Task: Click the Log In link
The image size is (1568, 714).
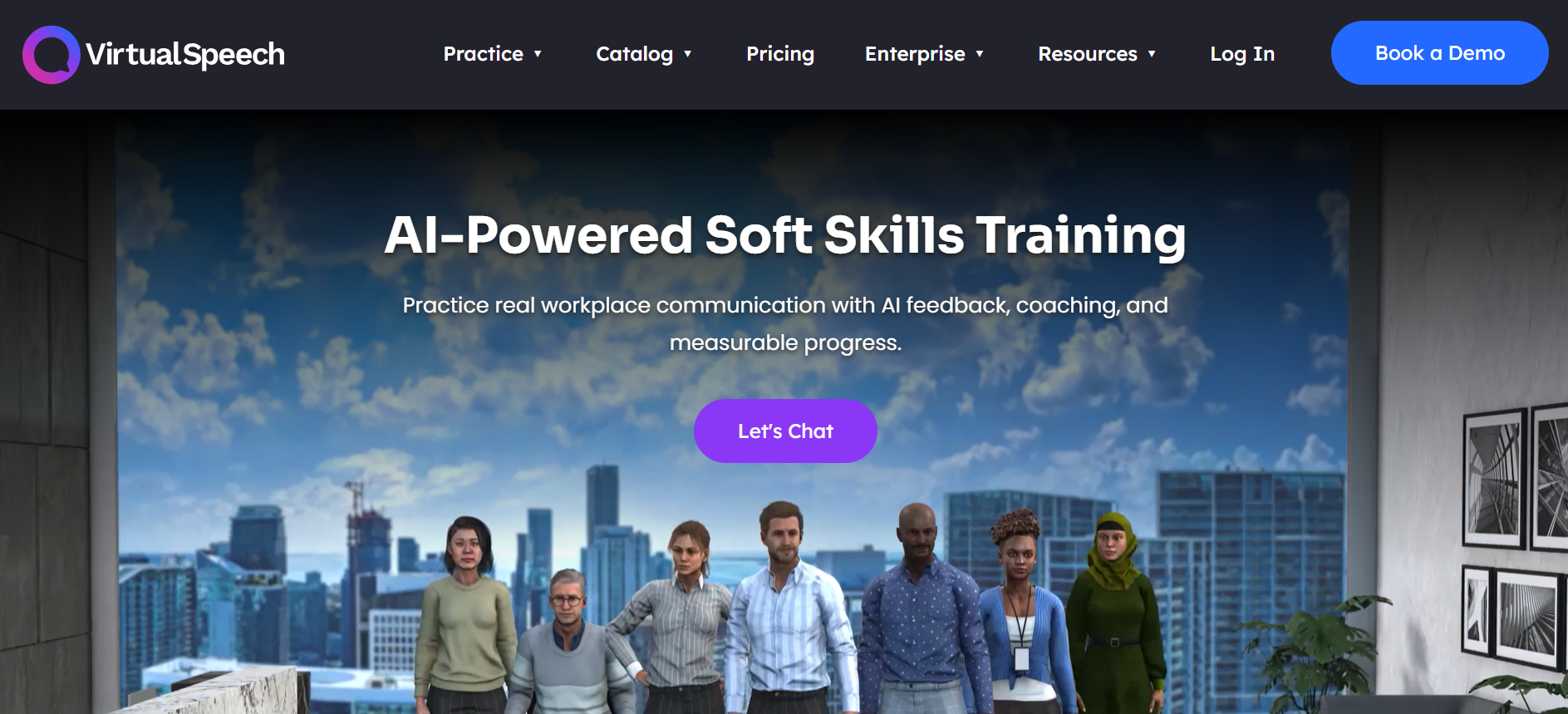Action: [x=1242, y=54]
